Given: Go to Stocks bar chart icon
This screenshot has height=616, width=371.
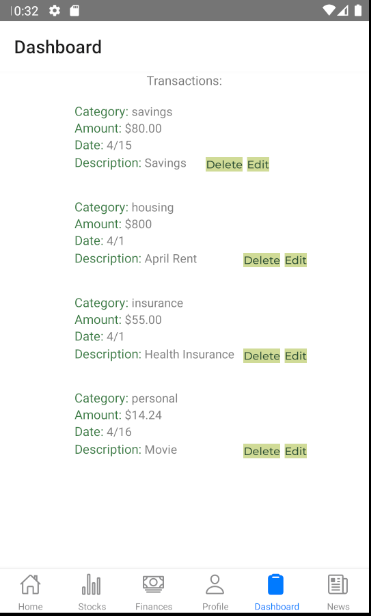Looking at the screenshot, I should coord(92,585).
